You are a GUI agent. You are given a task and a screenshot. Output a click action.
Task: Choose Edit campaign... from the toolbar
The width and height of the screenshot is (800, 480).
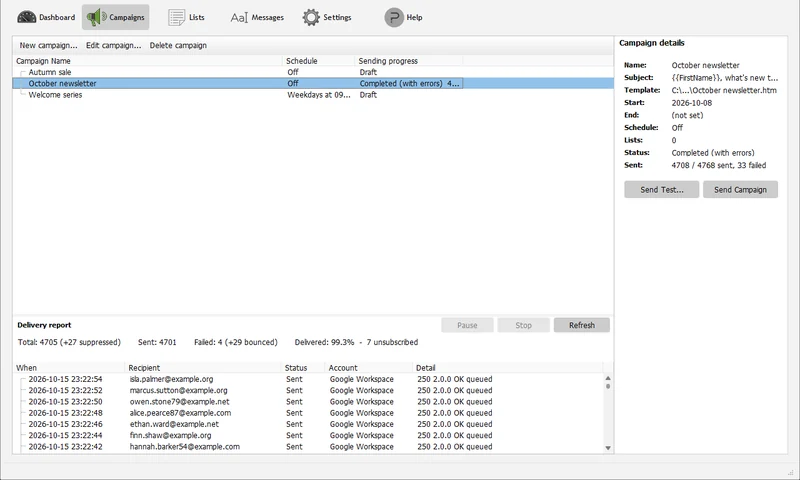pos(113,45)
